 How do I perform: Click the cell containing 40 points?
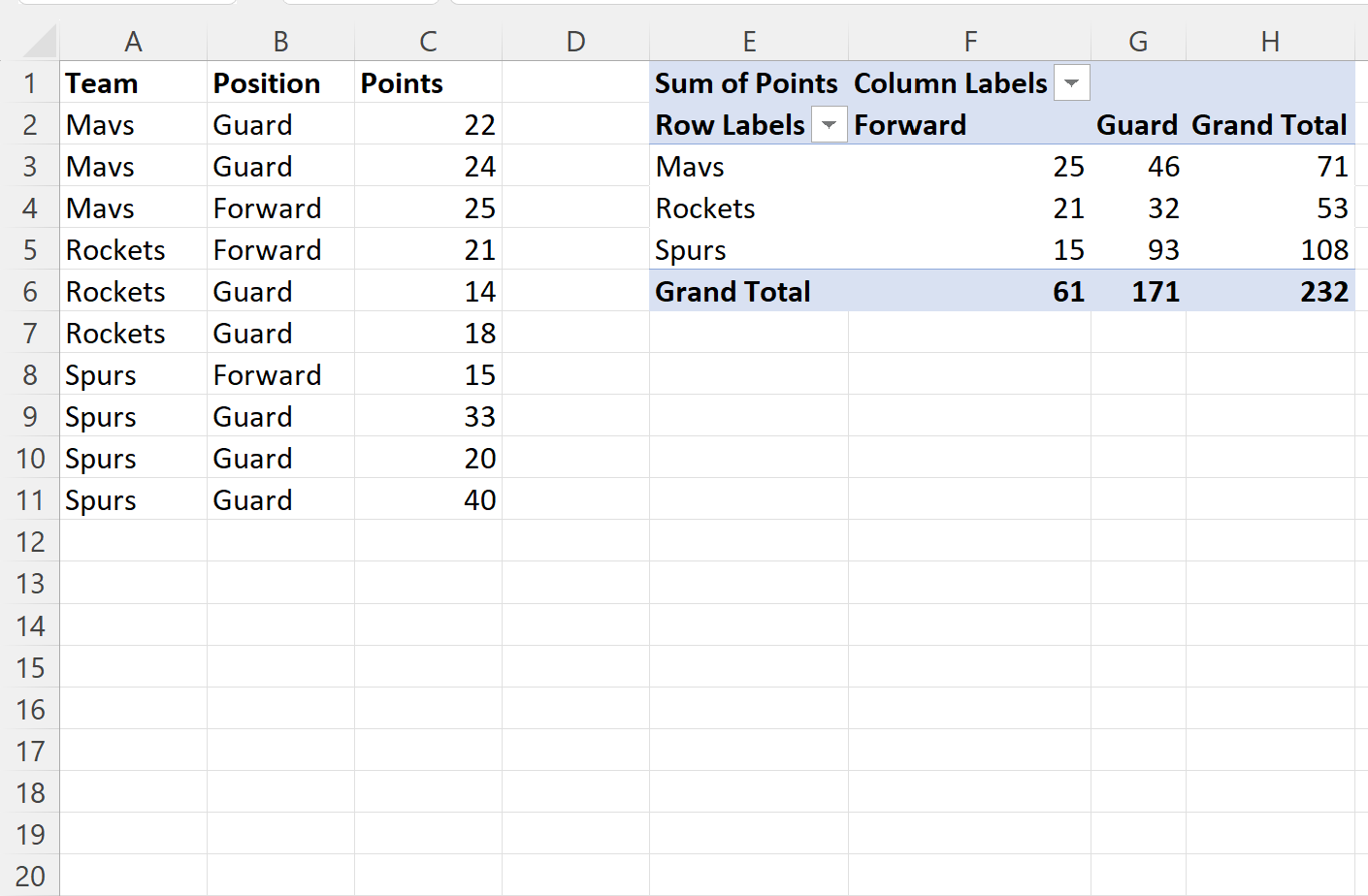[428, 500]
